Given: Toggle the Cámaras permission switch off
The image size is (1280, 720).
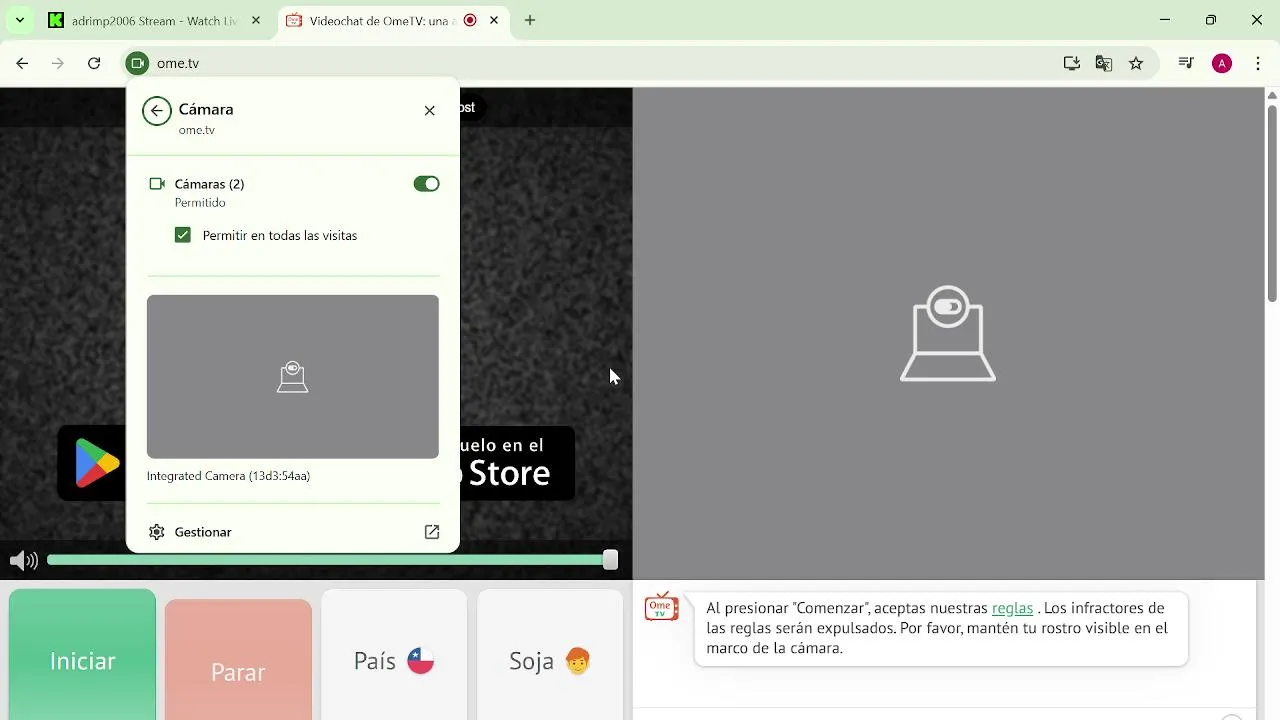Looking at the screenshot, I should [x=426, y=184].
